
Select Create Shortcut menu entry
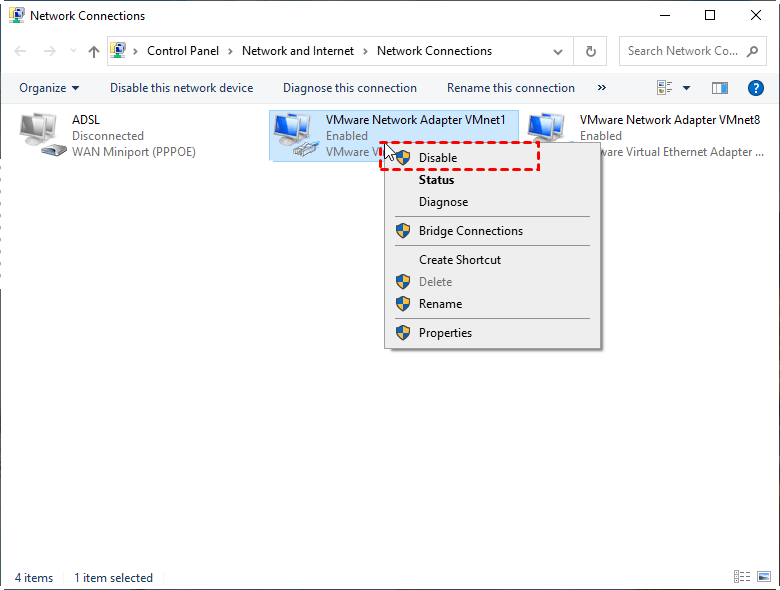(x=492, y=260)
